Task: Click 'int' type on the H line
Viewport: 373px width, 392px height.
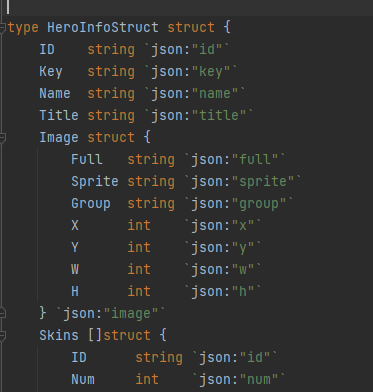Action: coord(139,291)
